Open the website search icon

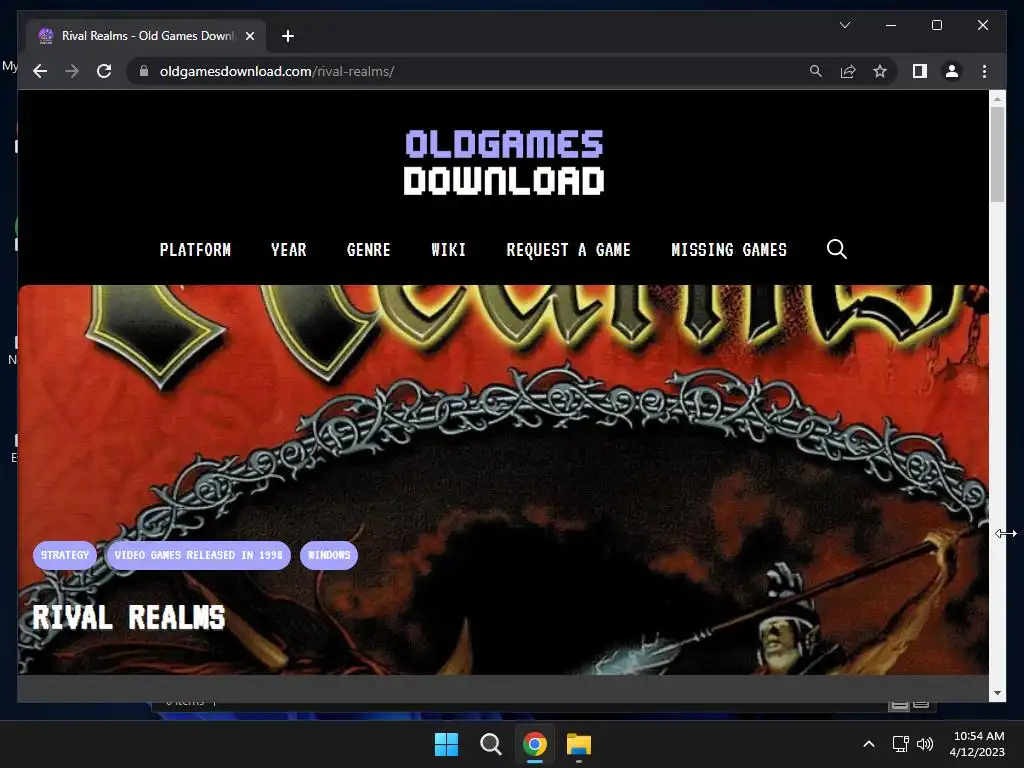point(837,249)
